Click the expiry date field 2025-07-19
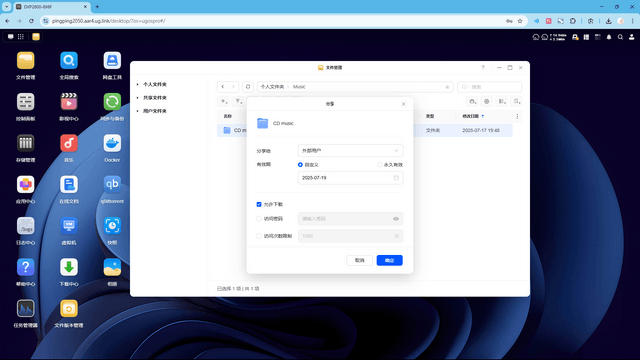The image size is (640, 360). [x=351, y=178]
